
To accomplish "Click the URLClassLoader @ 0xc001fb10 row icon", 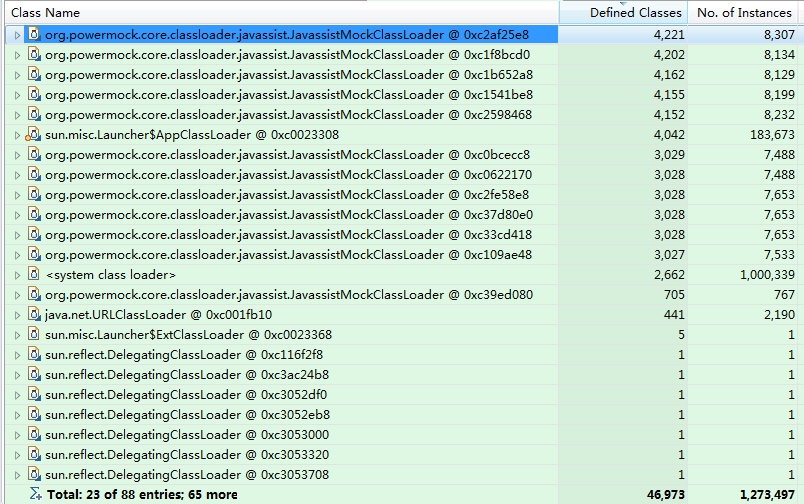I will coord(34,314).
